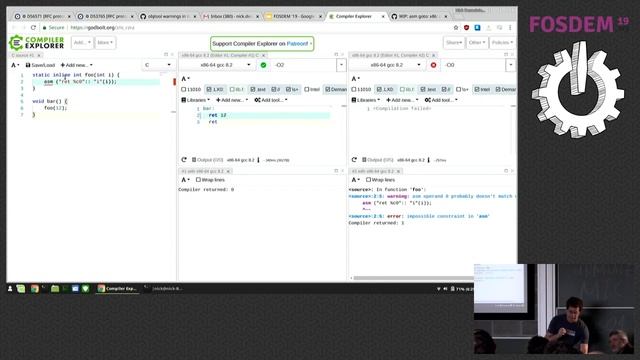Viewport: 640px width, 360px height.
Task: Click the red shield extension icon
Action: 467,27
